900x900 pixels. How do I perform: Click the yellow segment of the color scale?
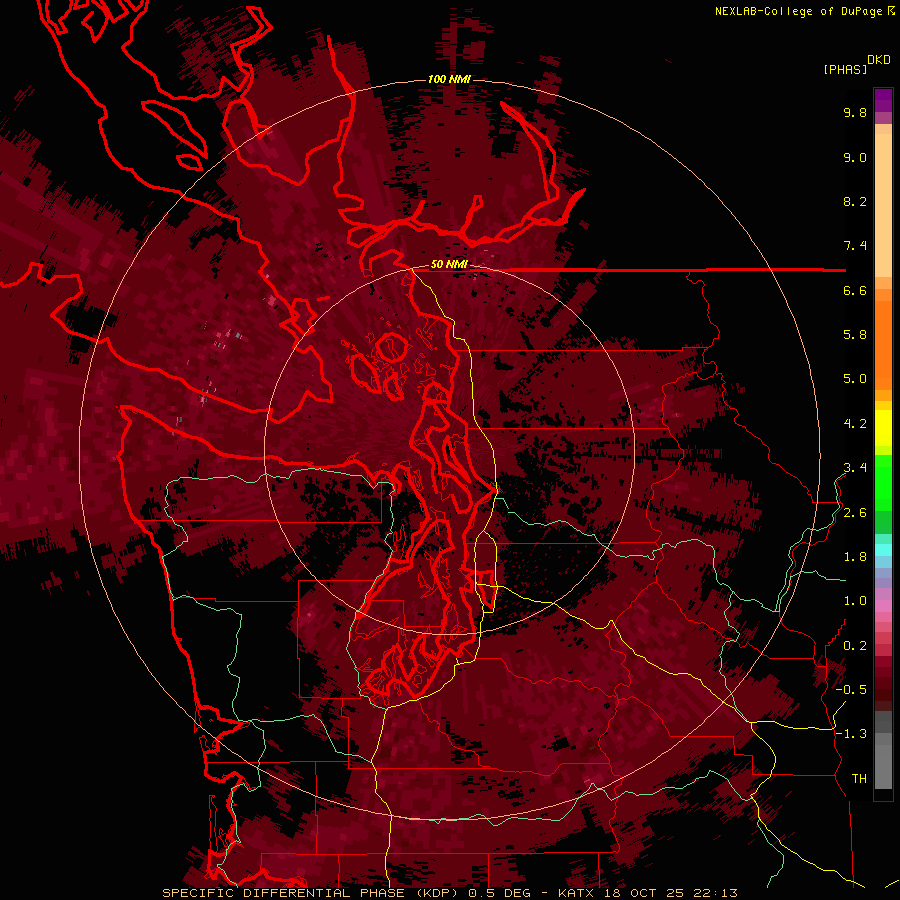tap(883, 428)
